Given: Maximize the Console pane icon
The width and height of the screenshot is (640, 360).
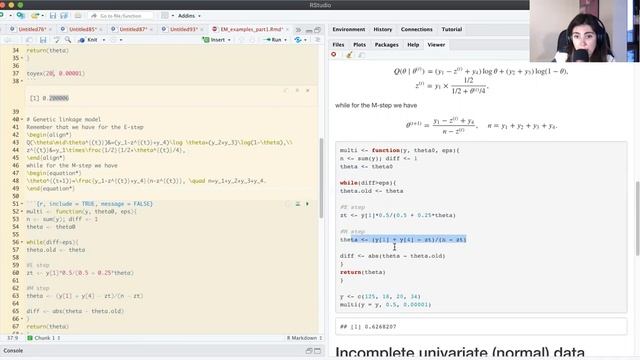Looking at the screenshot, I should [318, 351].
